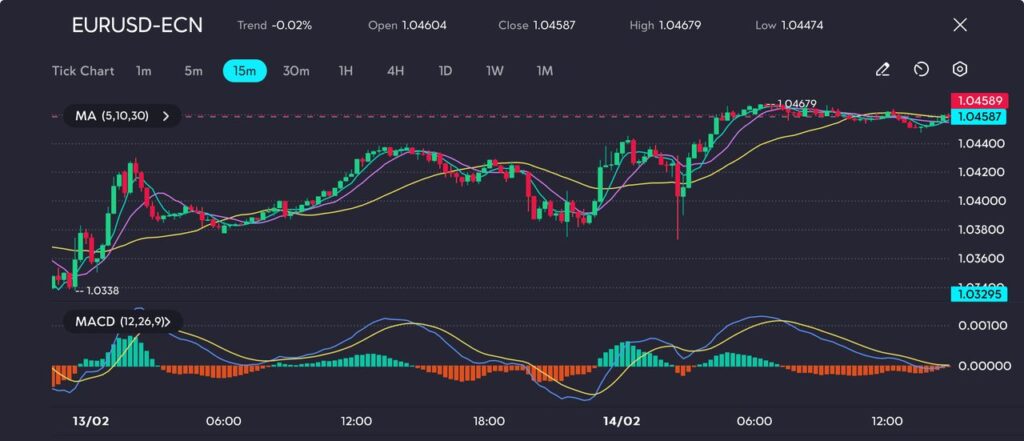Click the 14/02 date label
1024x441 pixels.
pos(620,421)
